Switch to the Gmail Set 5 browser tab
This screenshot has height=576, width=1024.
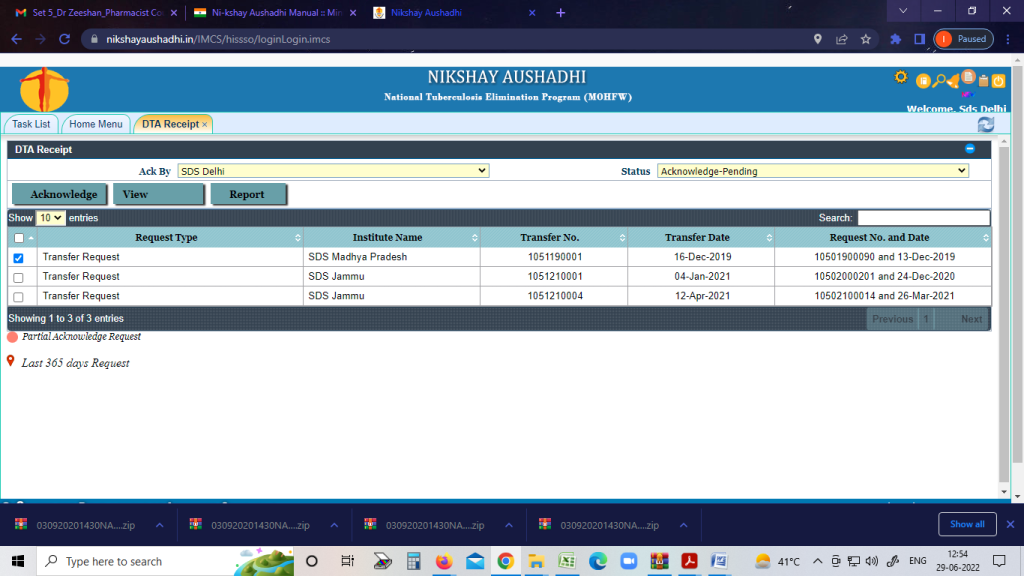[96, 12]
